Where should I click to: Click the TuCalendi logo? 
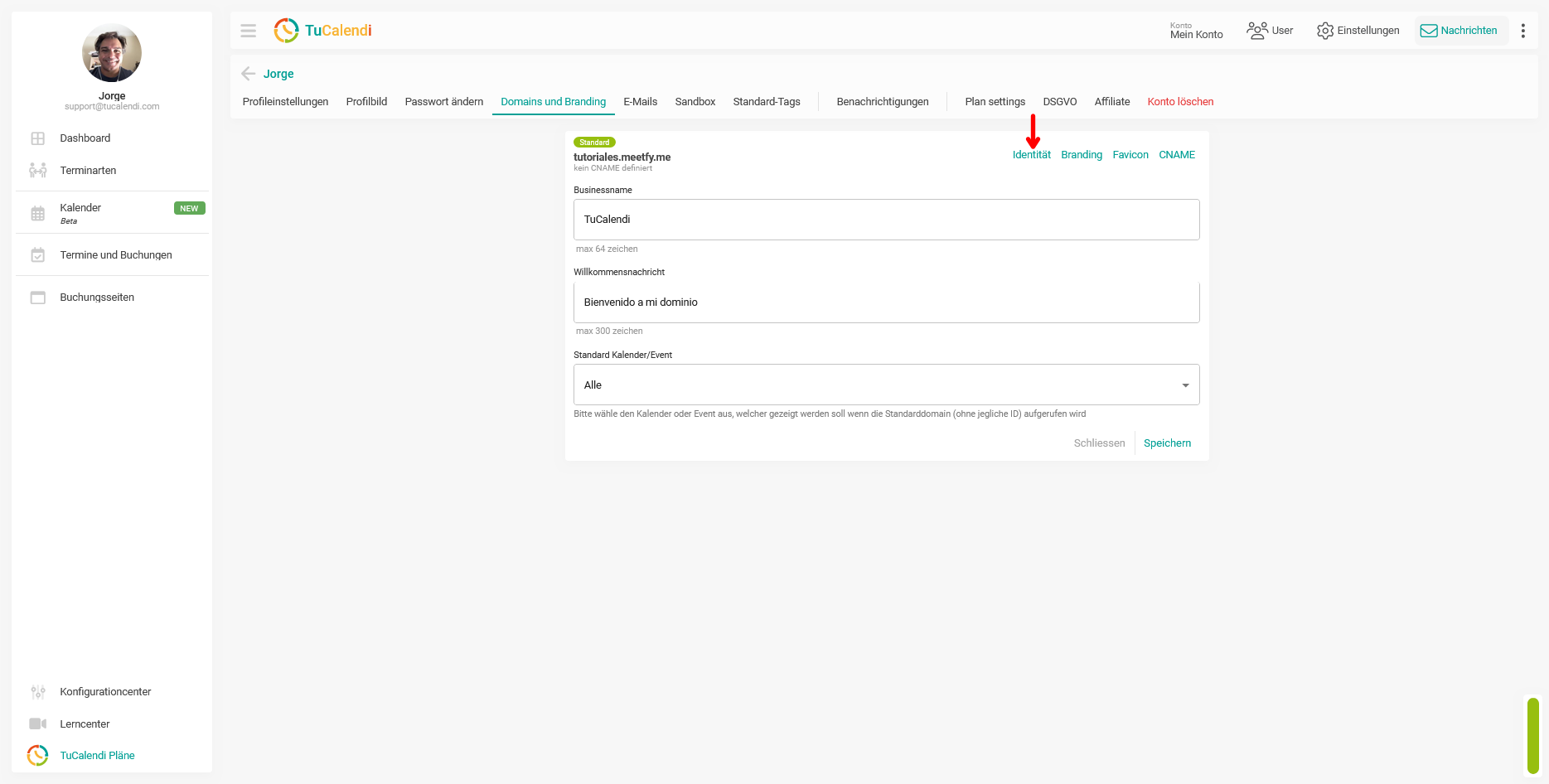point(322,31)
